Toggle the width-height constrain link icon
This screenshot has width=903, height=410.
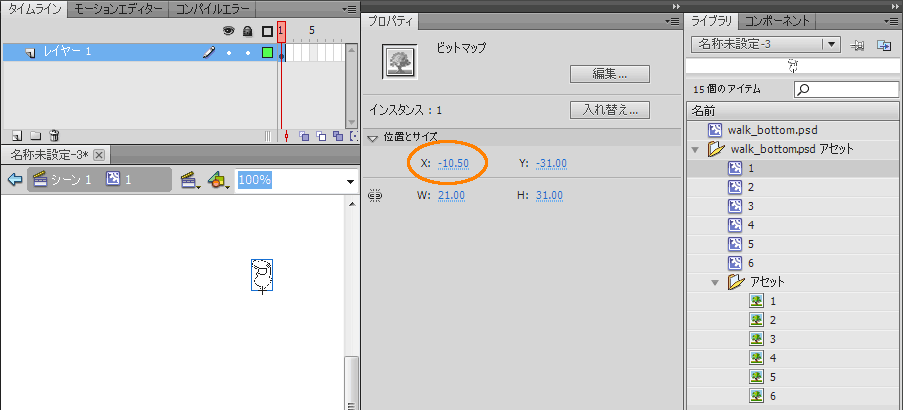click(x=376, y=196)
